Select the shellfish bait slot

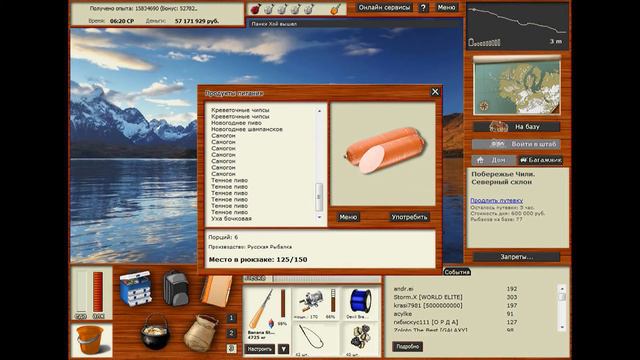[x=360, y=340]
